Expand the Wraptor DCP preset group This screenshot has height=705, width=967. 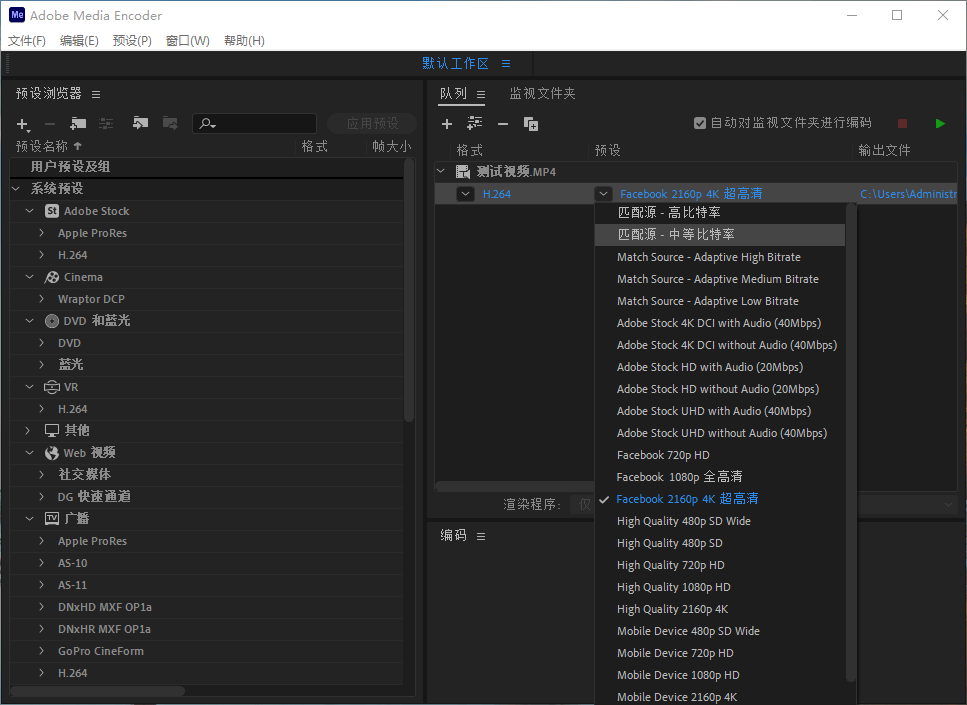coord(41,299)
